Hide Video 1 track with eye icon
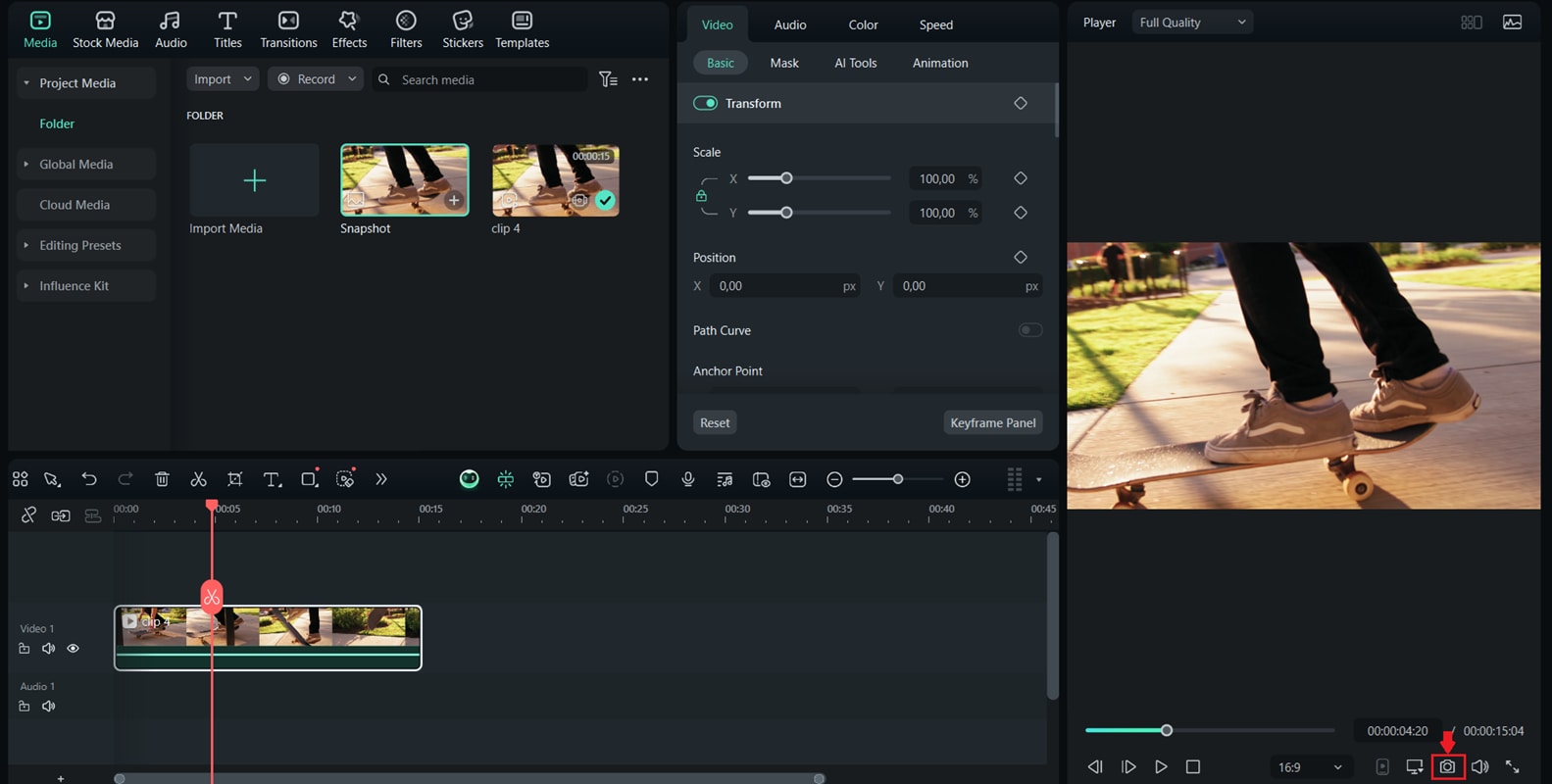1552x784 pixels. tap(73, 649)
